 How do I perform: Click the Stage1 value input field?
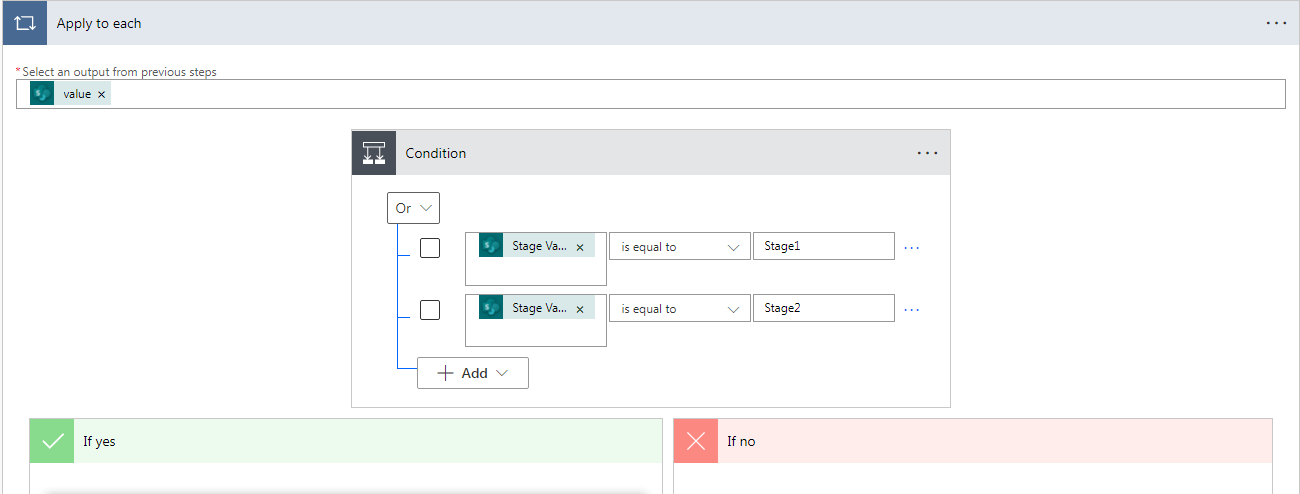pos(824,246)
